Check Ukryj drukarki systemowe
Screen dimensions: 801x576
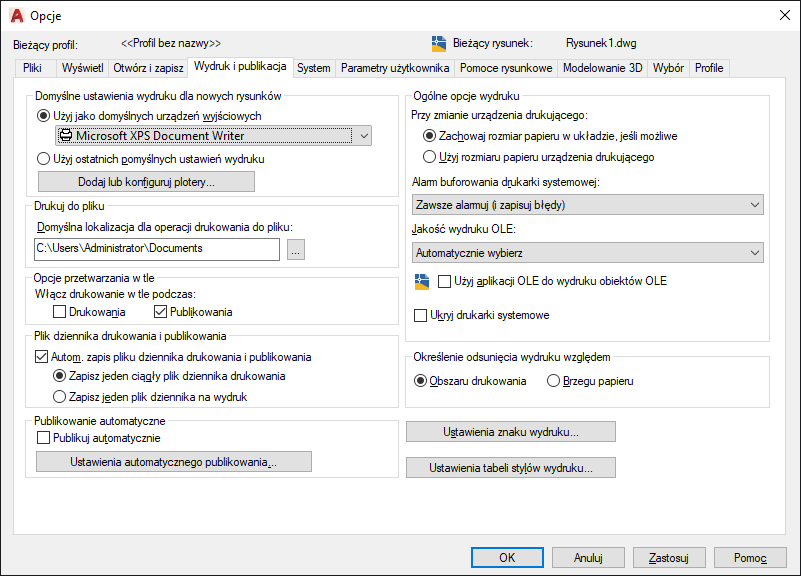pyautogui.click(x=420, y=315)
